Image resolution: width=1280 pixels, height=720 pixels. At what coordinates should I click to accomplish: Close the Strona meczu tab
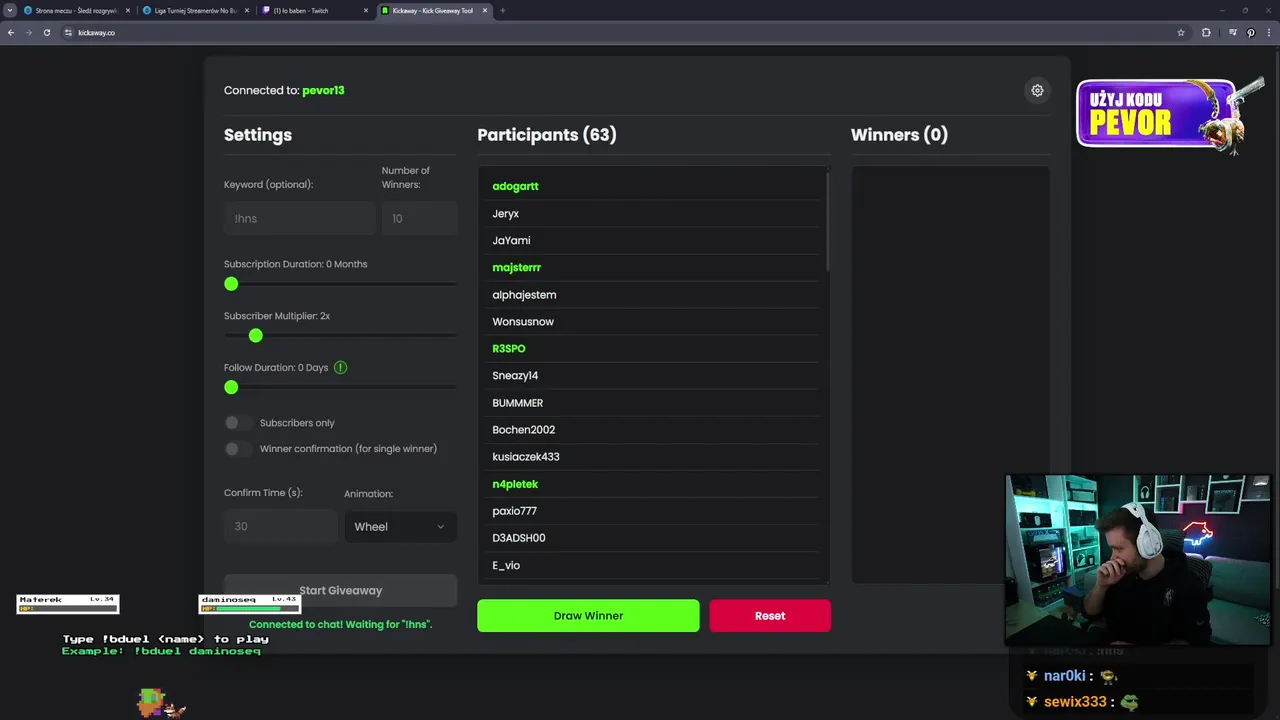[128, 10]
